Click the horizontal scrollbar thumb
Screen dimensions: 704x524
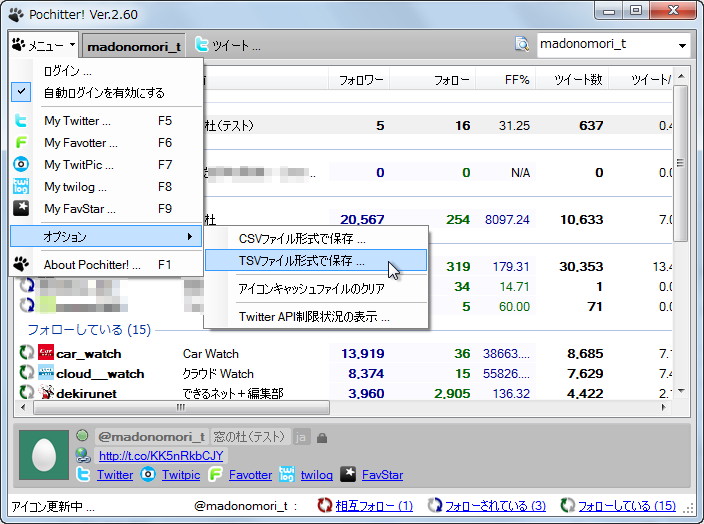pos(181,407)
